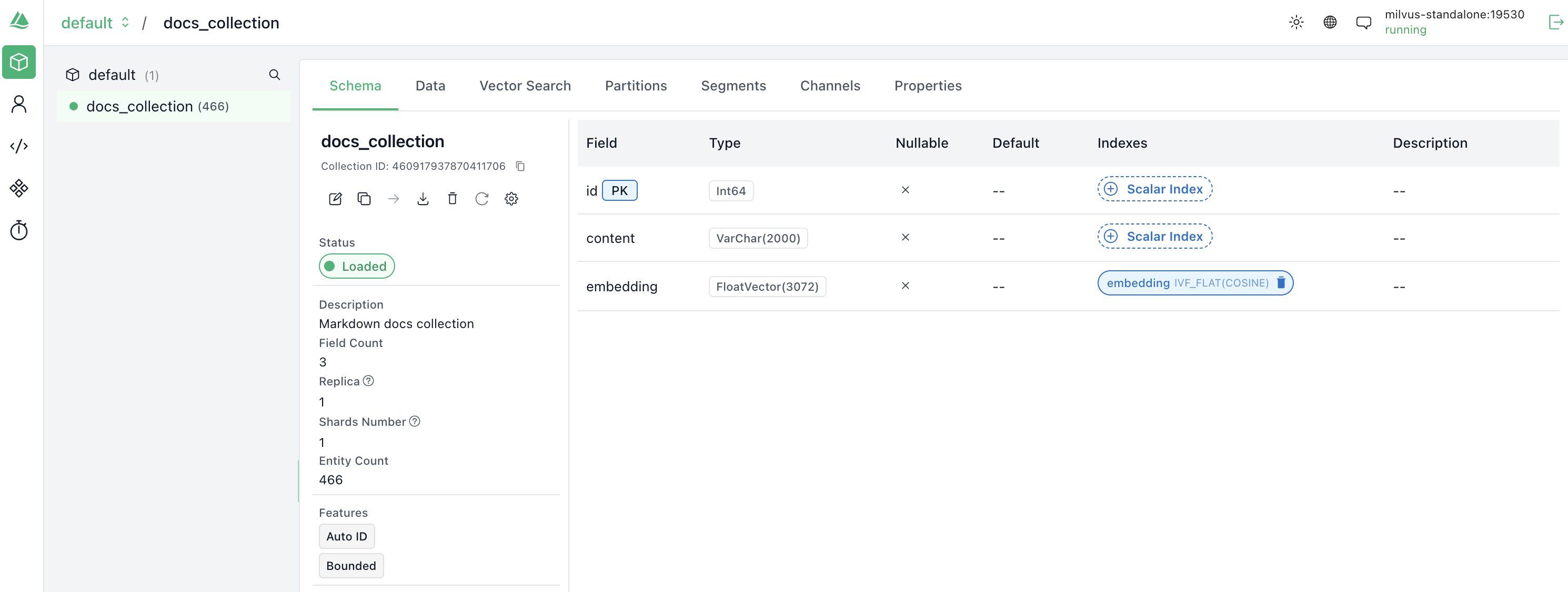Delete the collection using the trash icon
Screen dimensions: 1568x592
(453, 199)
